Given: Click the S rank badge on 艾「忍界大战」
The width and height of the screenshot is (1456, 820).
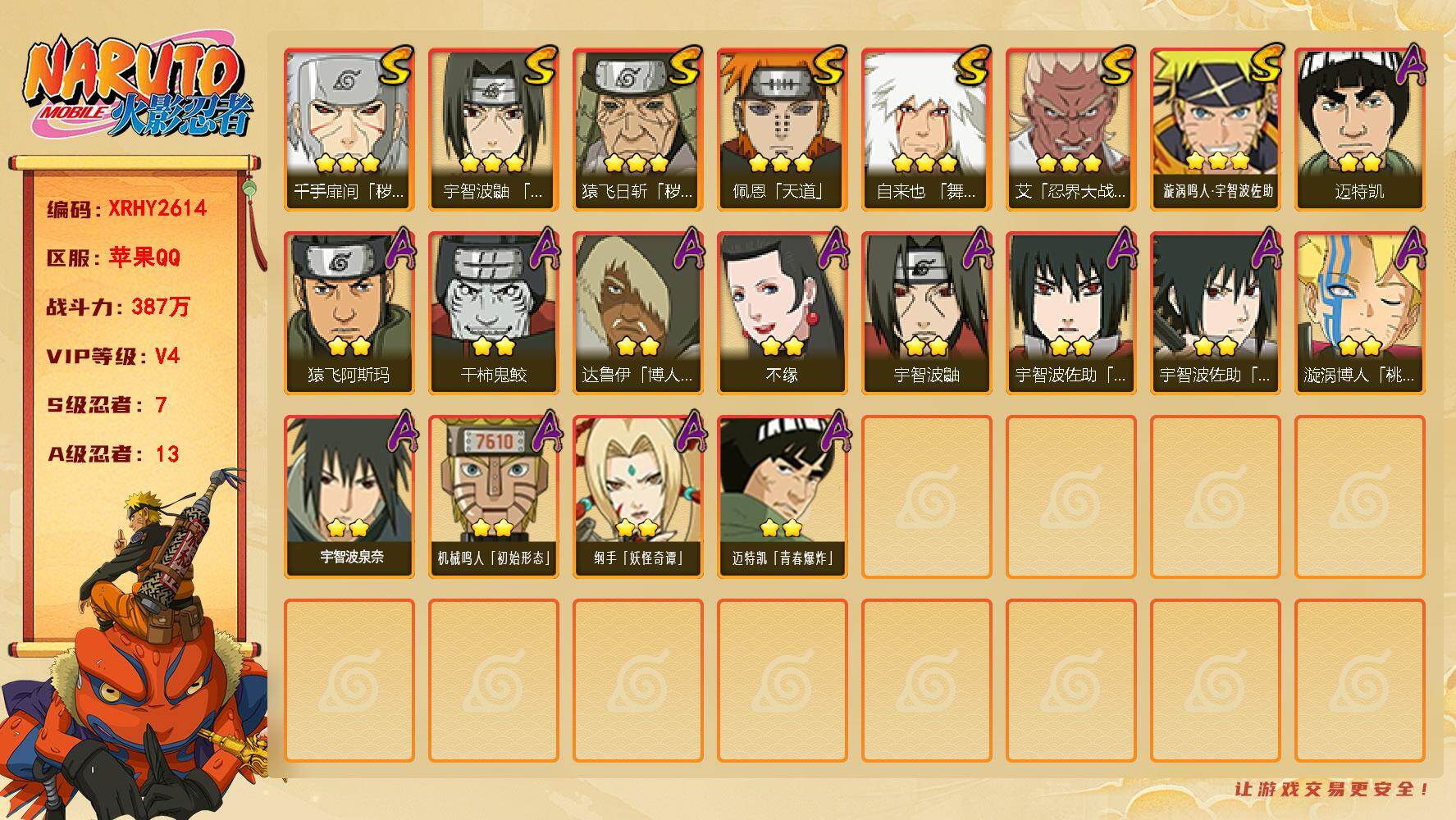Looking at the screenshot, I should click(x=1119, y=66).
